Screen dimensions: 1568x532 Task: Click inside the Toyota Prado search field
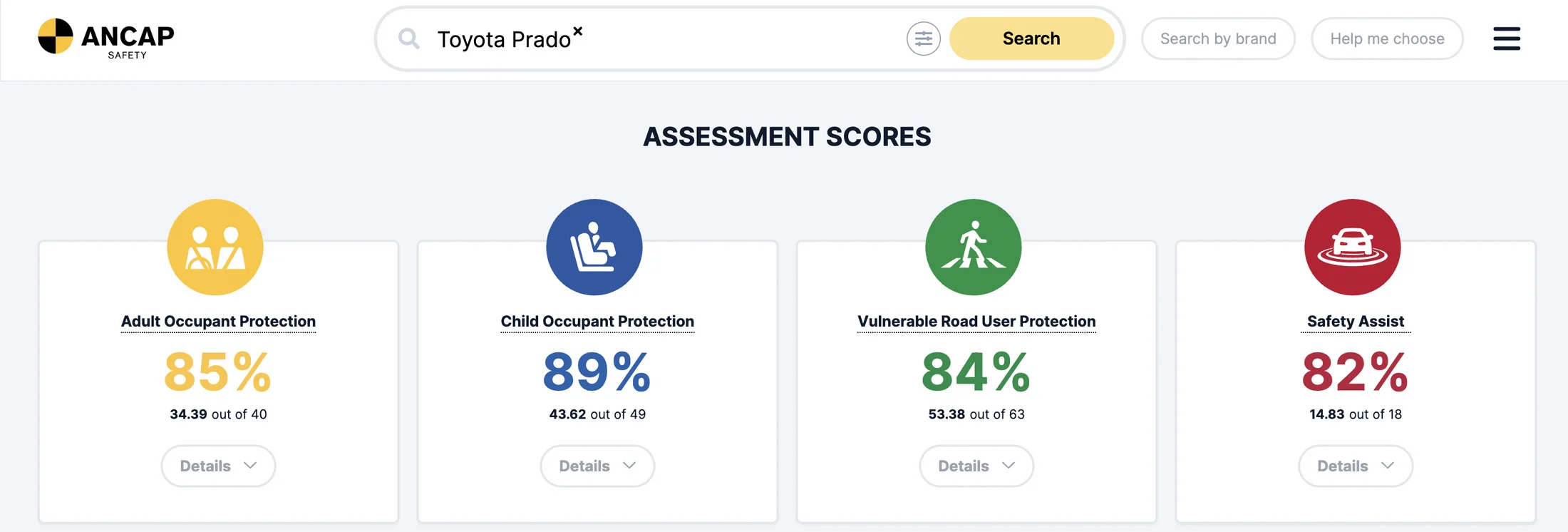click(x=734, y=39)
